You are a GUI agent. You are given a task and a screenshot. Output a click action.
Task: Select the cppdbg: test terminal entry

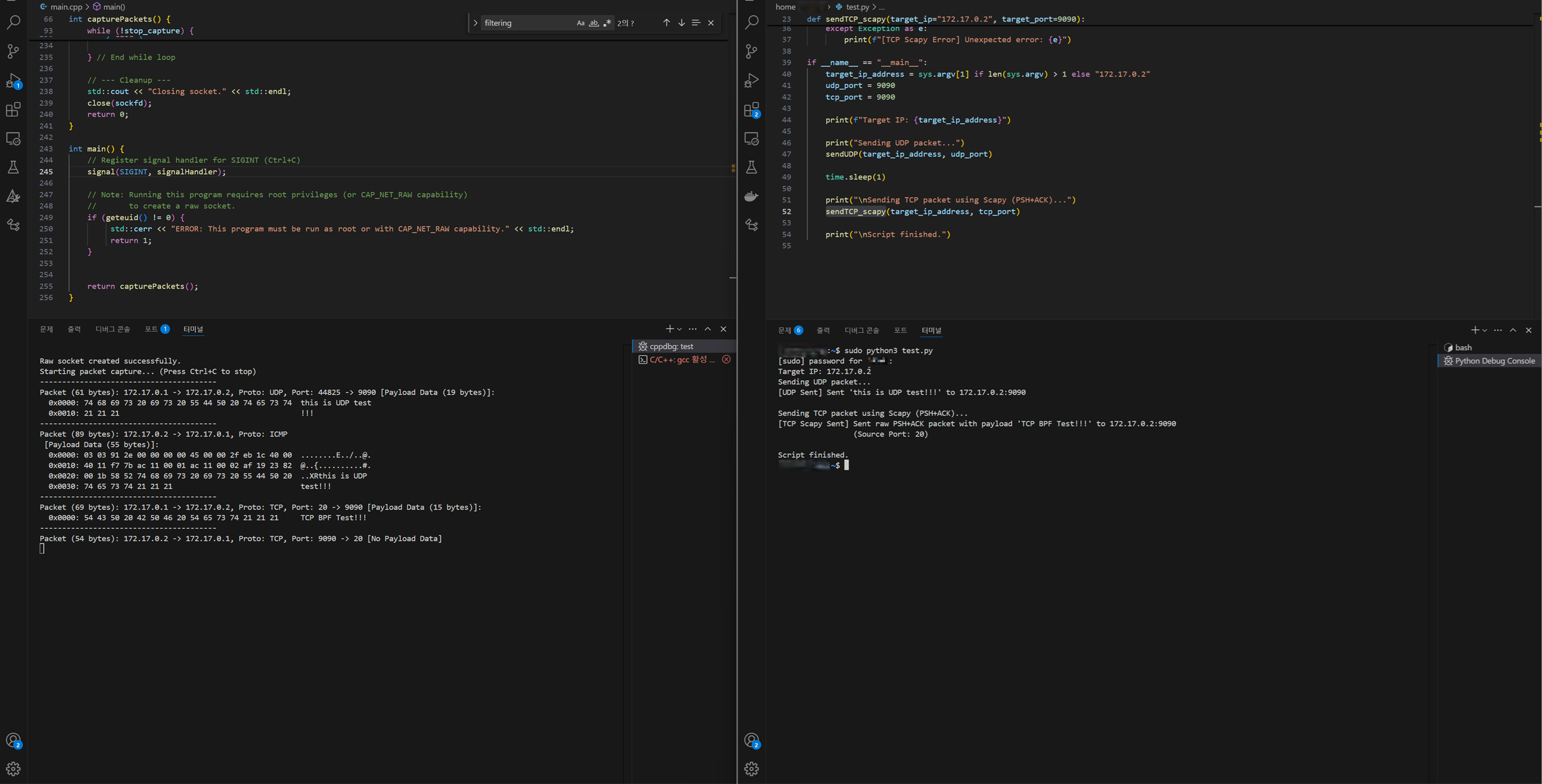click(x=671, y=347)
